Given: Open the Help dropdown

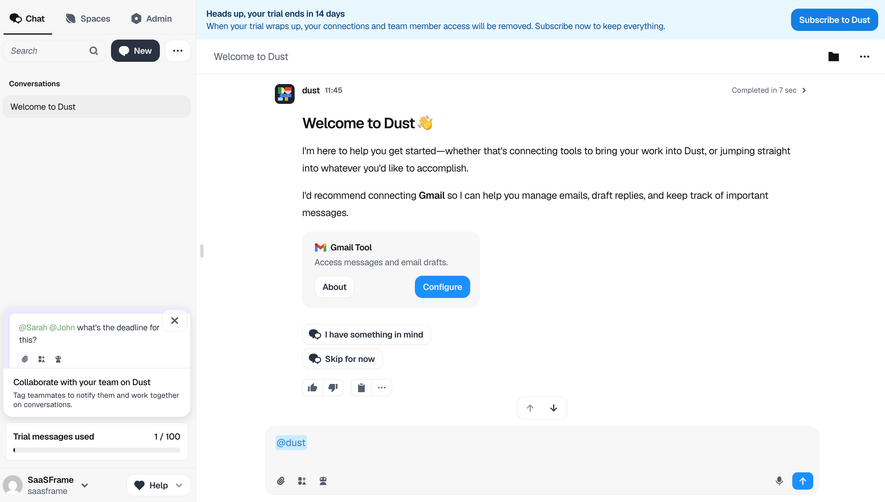Looking at the screenshot, I should pyautogui.click(x=159, y=485).
